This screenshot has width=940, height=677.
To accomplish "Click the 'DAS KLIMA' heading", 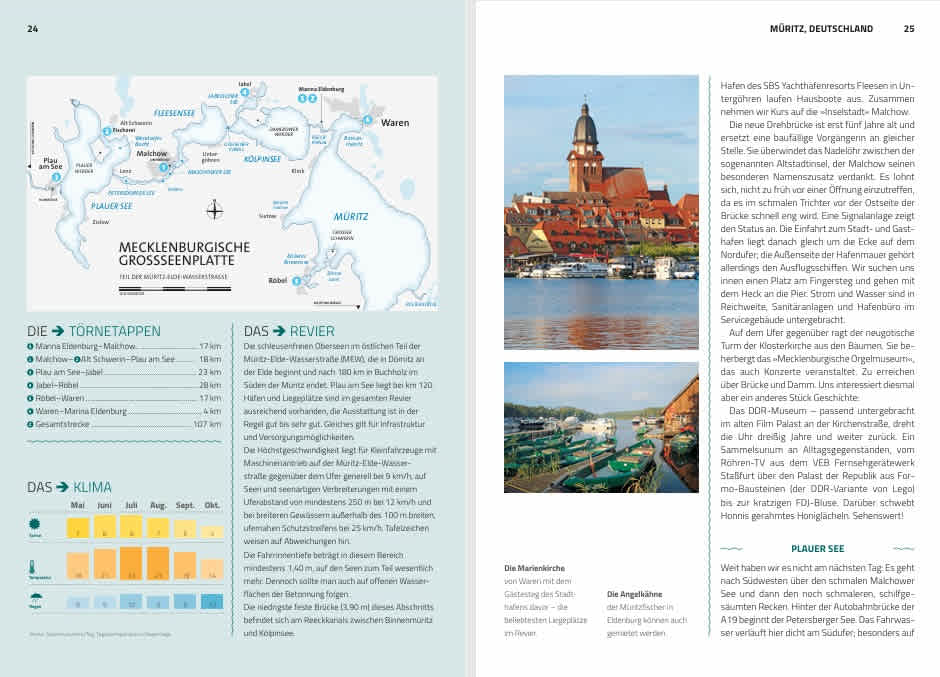I will coord(70,487).
